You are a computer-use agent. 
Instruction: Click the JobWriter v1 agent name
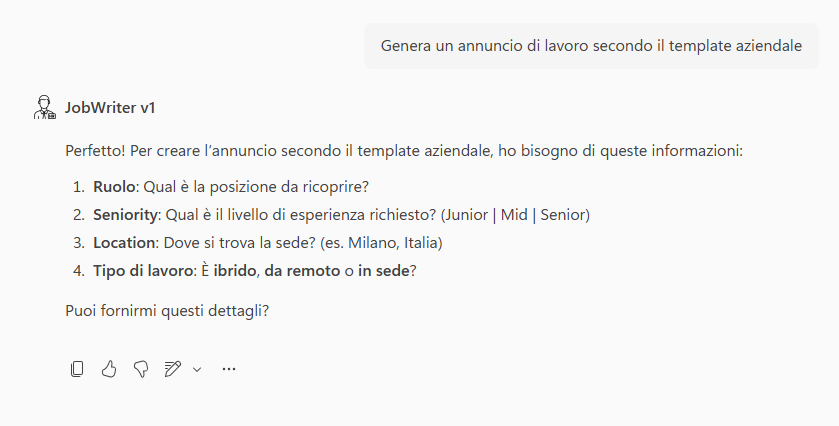click(110, 107)
